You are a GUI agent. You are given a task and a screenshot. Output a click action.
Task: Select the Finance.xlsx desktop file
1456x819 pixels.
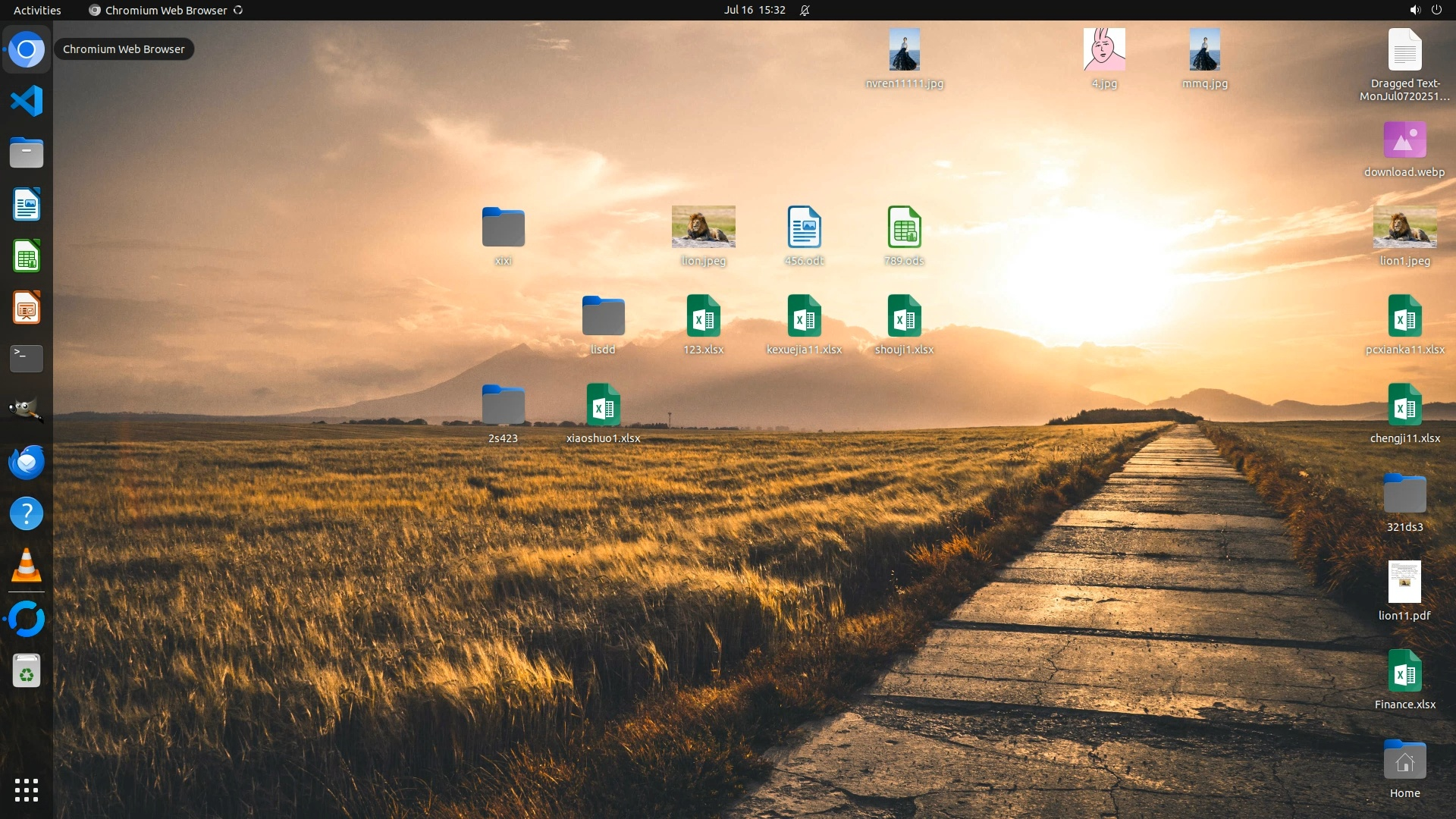[1404, 672]
